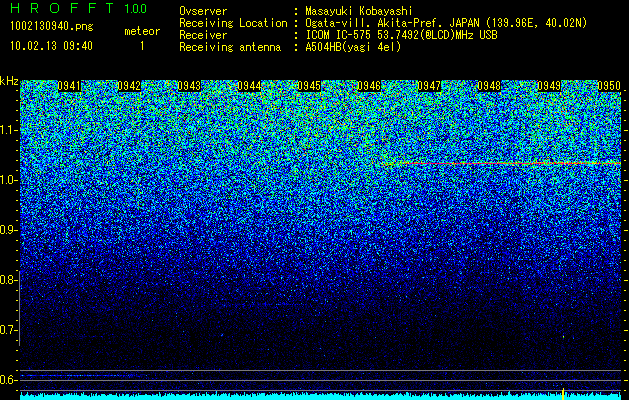Click the 0941 time marker
Viewport: 629px width, 400px height.
[x=69, y=86]
